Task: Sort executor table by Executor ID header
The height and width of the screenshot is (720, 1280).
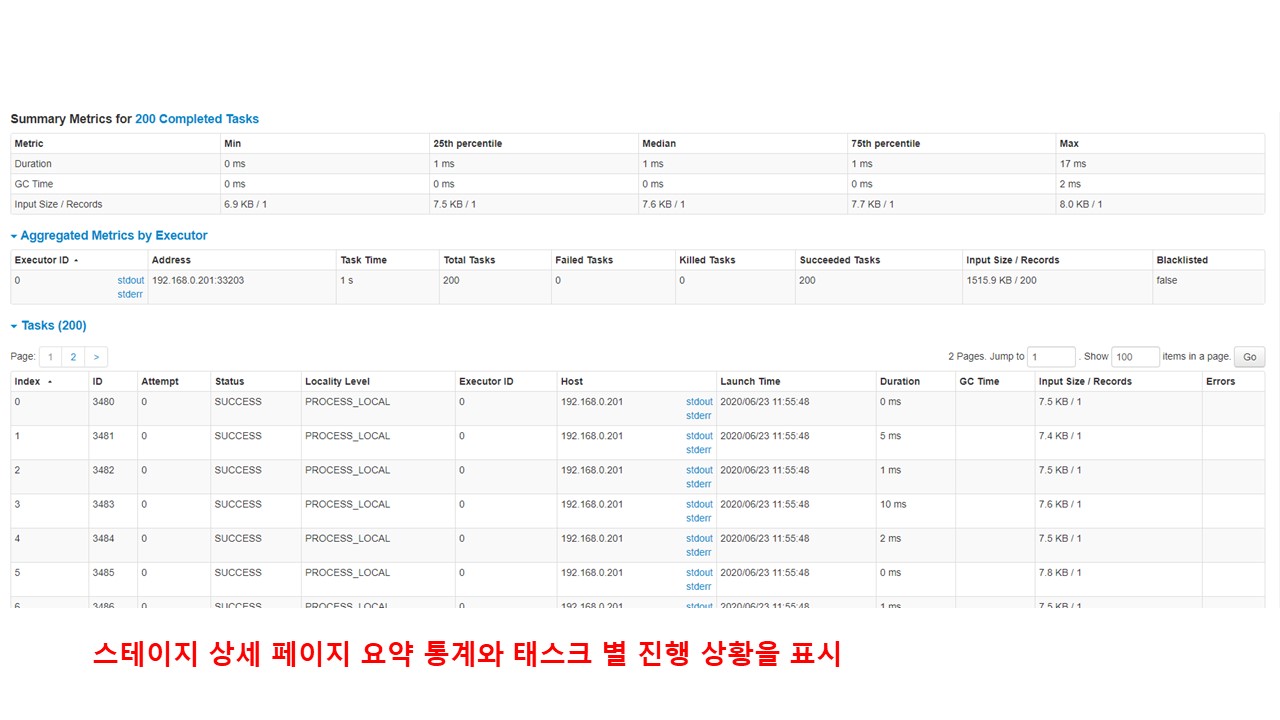Action: [79, 260]
